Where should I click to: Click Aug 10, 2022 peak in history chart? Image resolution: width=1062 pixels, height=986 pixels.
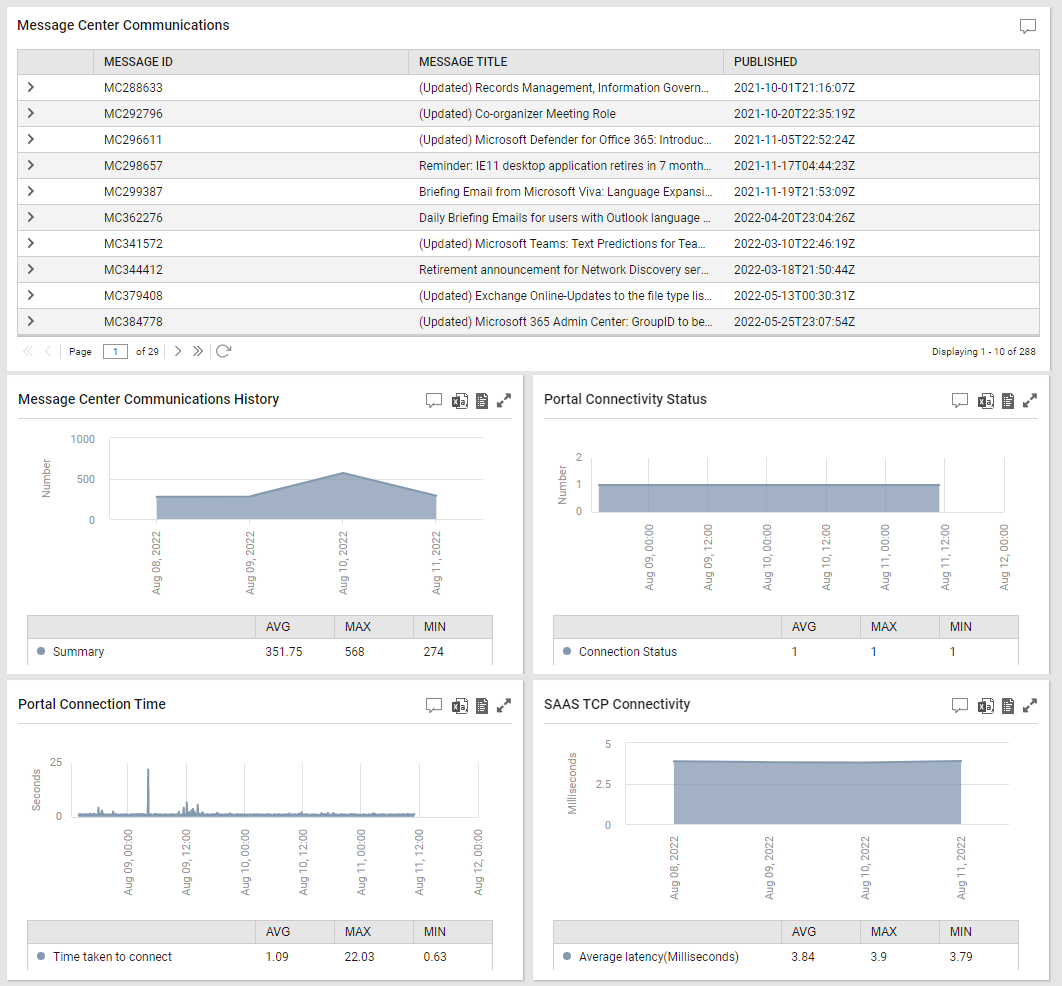(343, 473)
